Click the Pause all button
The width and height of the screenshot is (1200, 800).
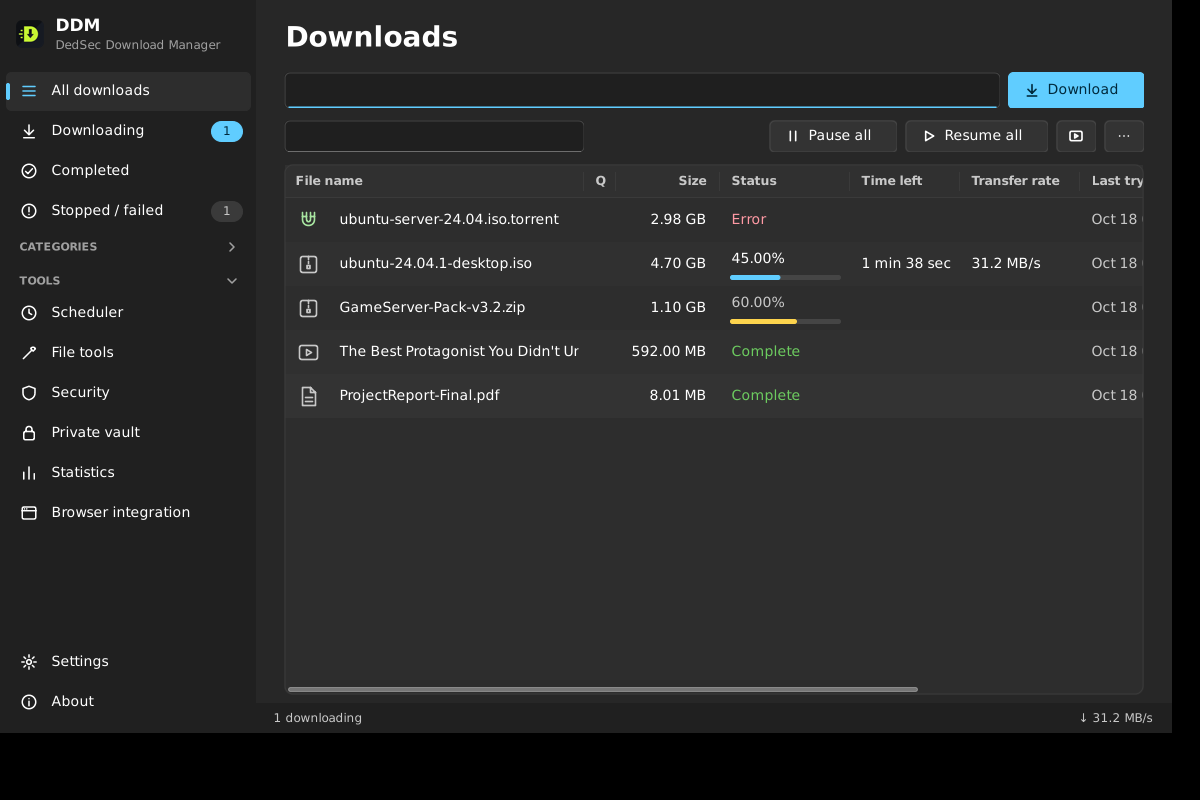point(833,136)
